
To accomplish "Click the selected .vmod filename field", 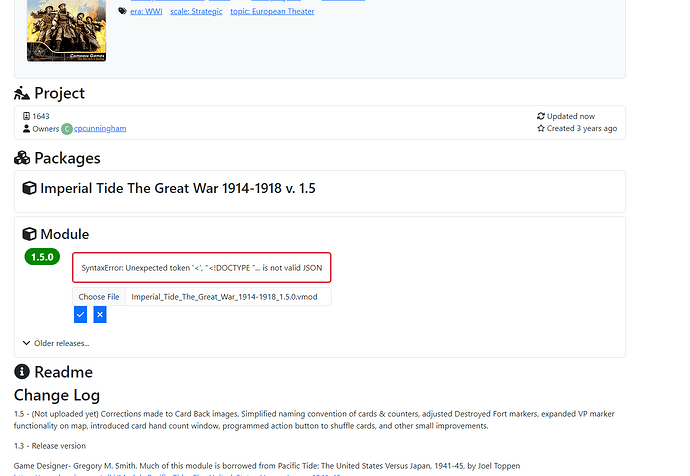I will 228,297.
